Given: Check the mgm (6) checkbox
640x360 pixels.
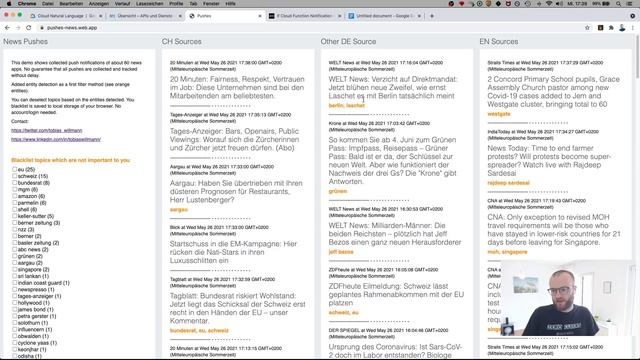Looking at the screenshot, I should [14, 189].
